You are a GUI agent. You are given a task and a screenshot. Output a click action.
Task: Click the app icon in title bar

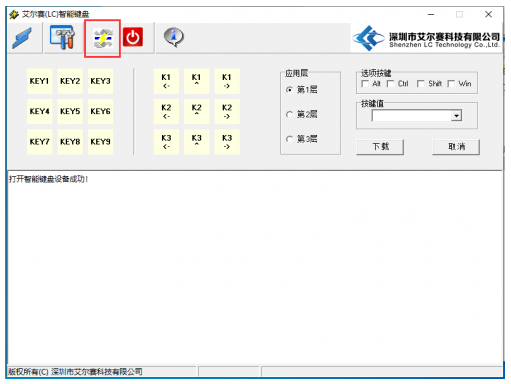click(x=14, y=14)
